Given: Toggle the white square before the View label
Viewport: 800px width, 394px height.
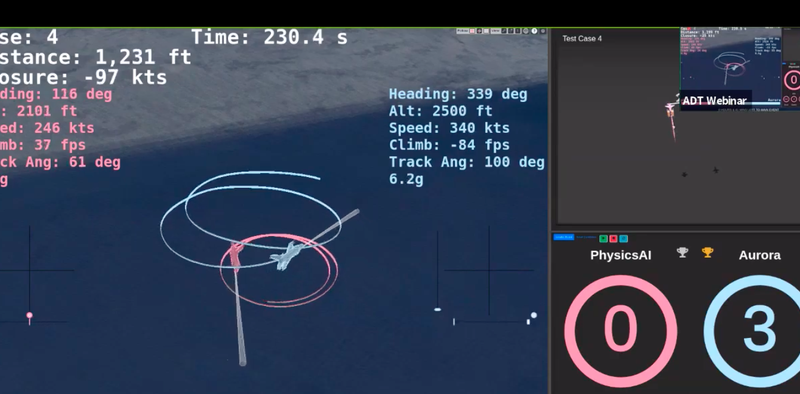Looking at the screenshot, I should [x=486, y=31].
